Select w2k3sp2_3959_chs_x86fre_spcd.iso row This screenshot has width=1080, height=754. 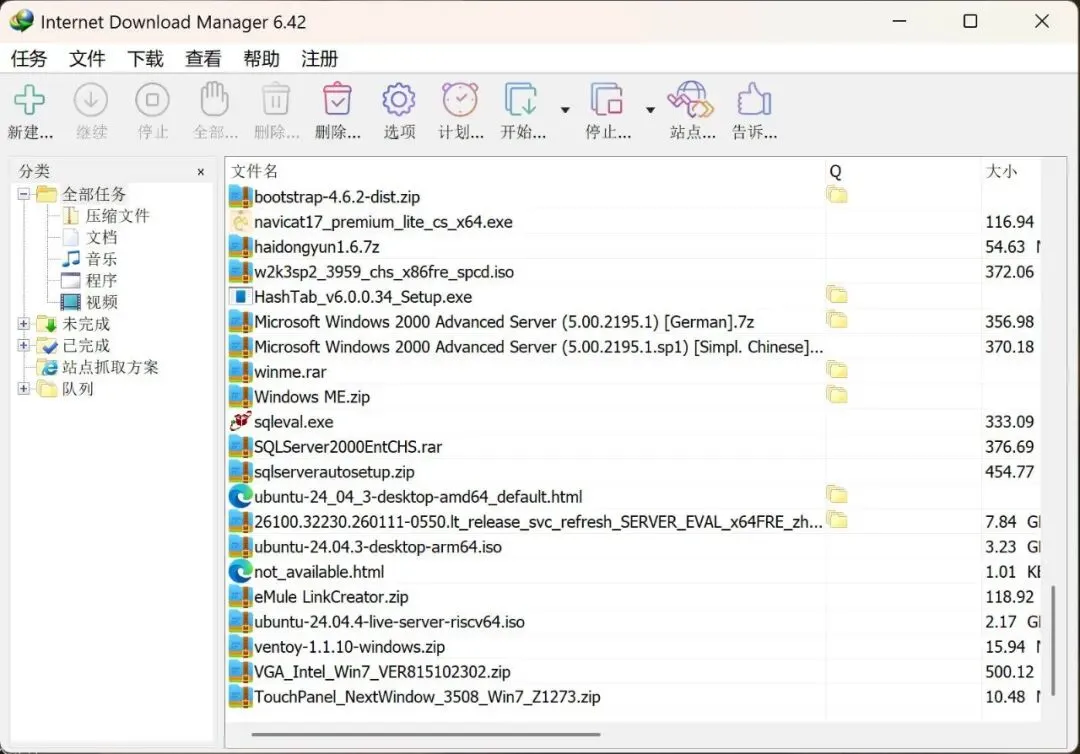634,272
